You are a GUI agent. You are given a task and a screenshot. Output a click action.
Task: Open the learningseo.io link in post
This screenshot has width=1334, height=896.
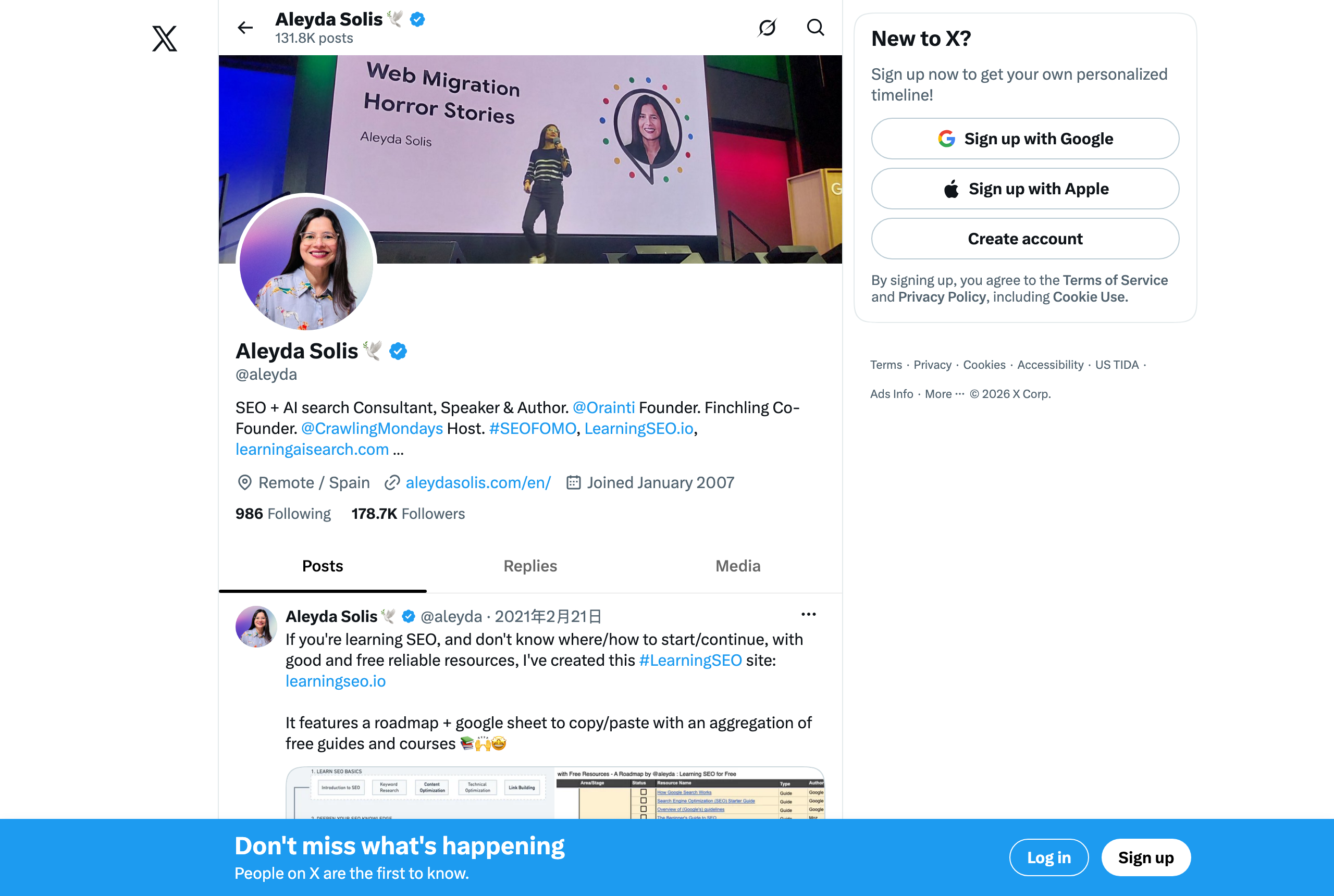pos(336,681)
